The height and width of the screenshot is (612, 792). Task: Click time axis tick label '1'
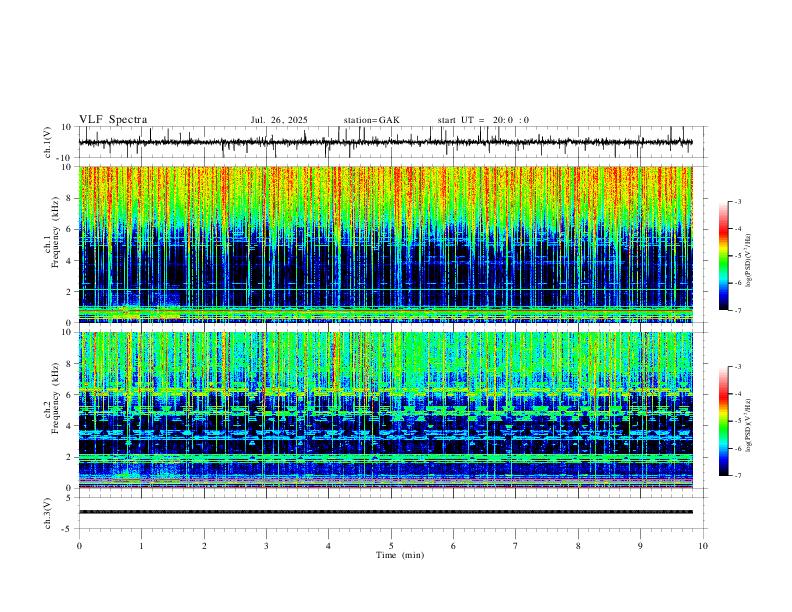(141, 546)
